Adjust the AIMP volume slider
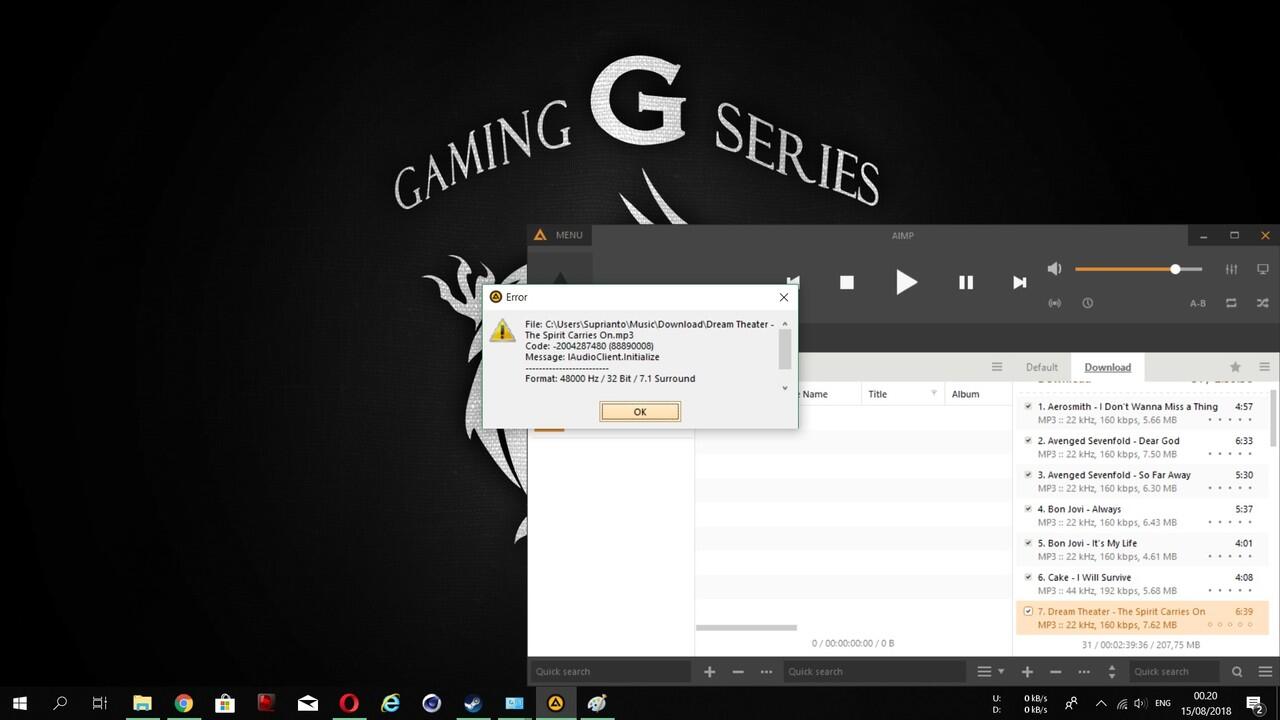 click(x=1138, y=269)
